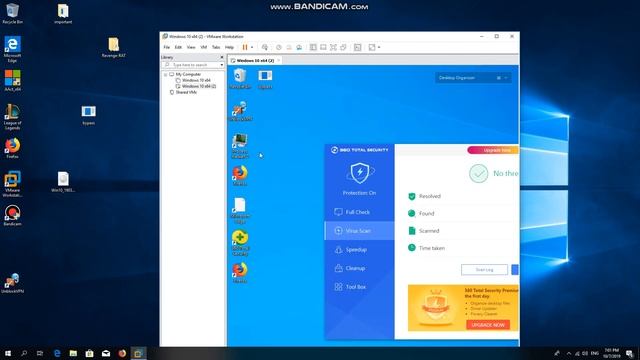640x360 pixels.
Task: Select the Firefox shortcut on host desktop
Action: tap(12, 148)
